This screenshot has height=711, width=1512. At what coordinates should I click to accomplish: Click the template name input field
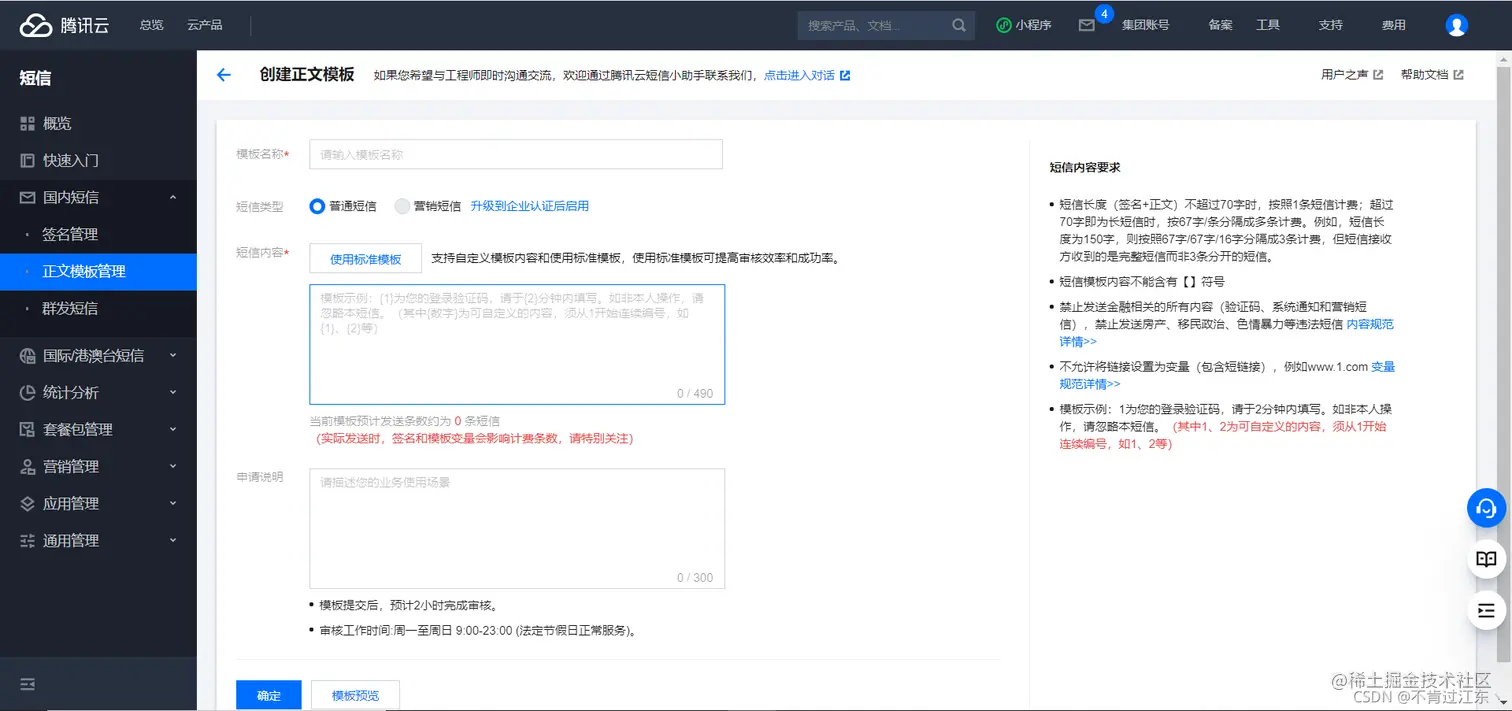tap(515, 153)
